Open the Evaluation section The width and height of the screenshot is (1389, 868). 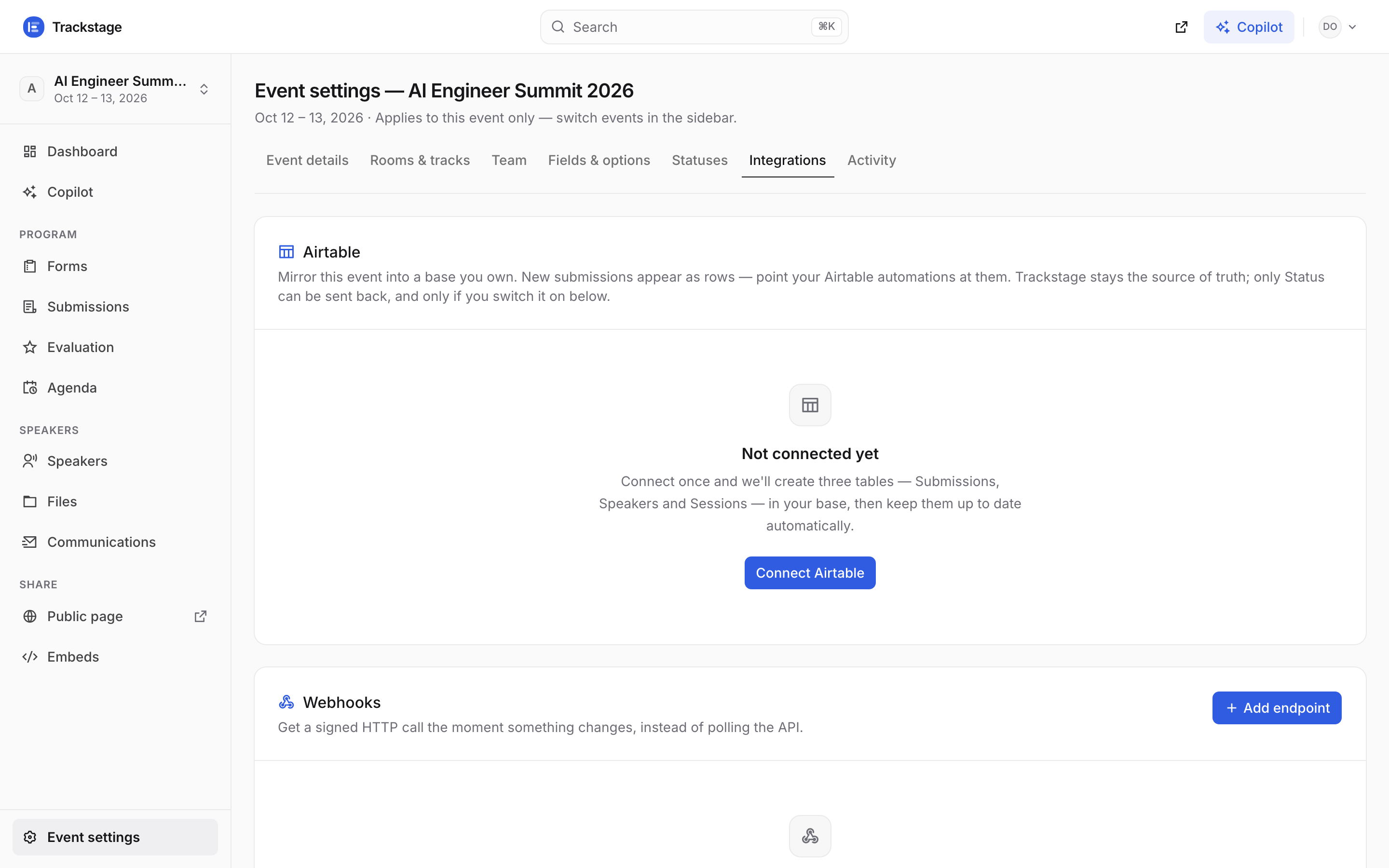(115, 347)
